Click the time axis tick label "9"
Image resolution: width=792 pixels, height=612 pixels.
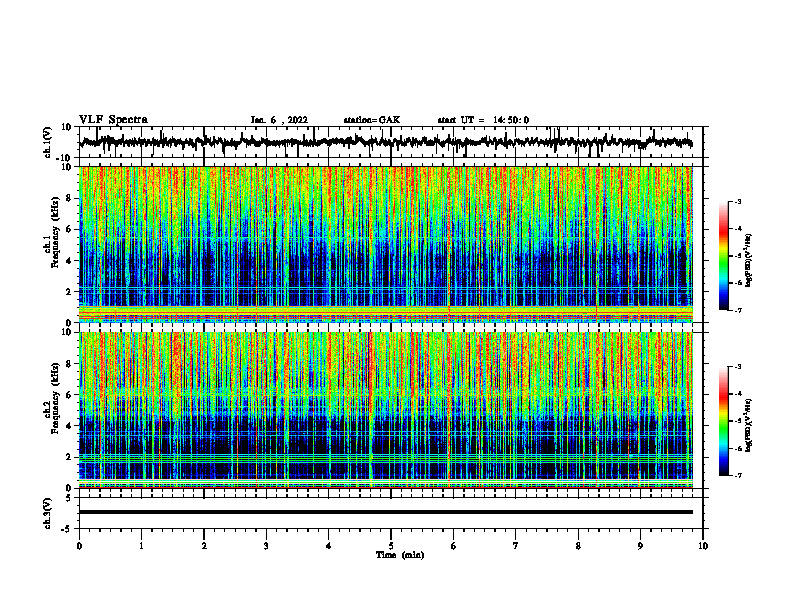(x=640, y=546)
